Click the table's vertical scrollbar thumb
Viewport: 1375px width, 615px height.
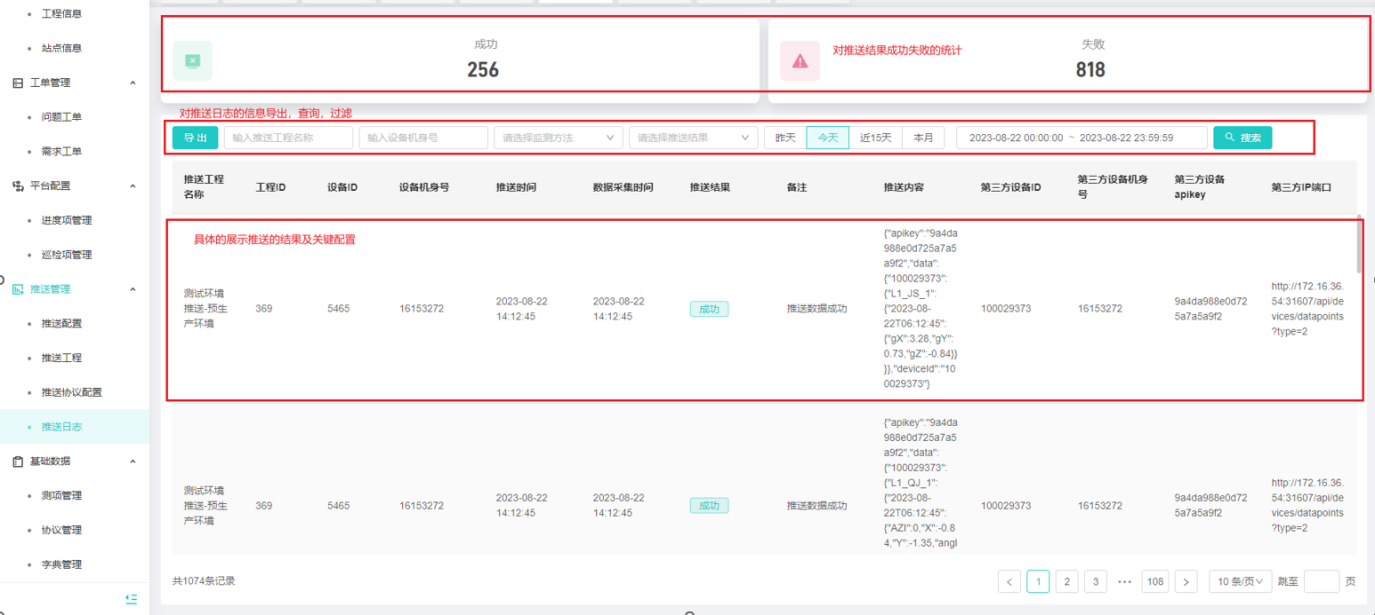tap(1358, 245)
